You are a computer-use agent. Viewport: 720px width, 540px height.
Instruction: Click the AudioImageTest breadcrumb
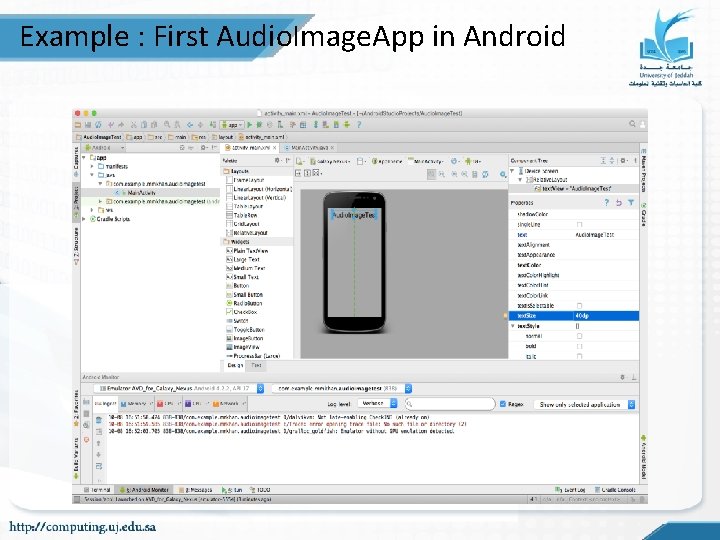pos(99,137)
